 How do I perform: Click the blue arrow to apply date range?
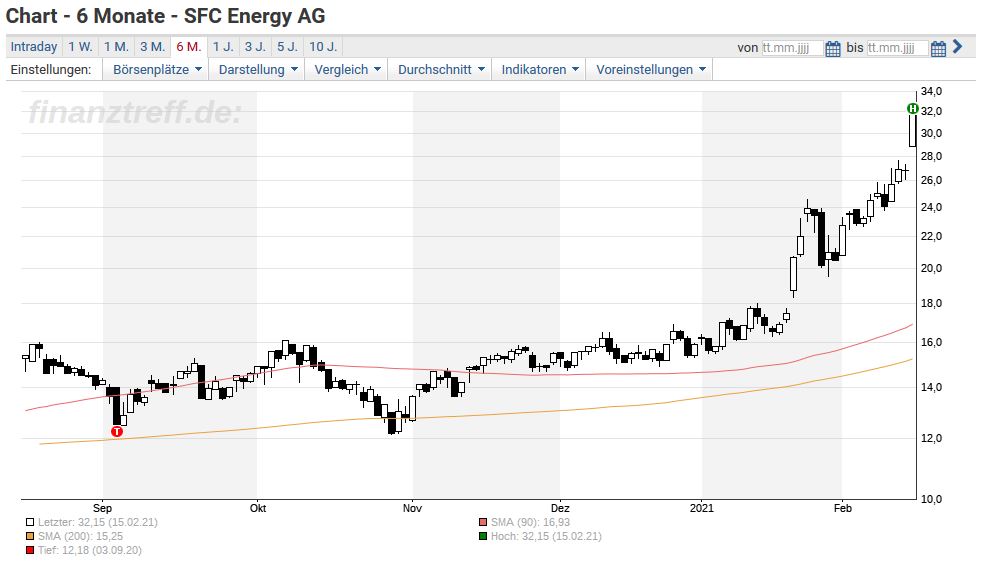click(x=957, y=46)
